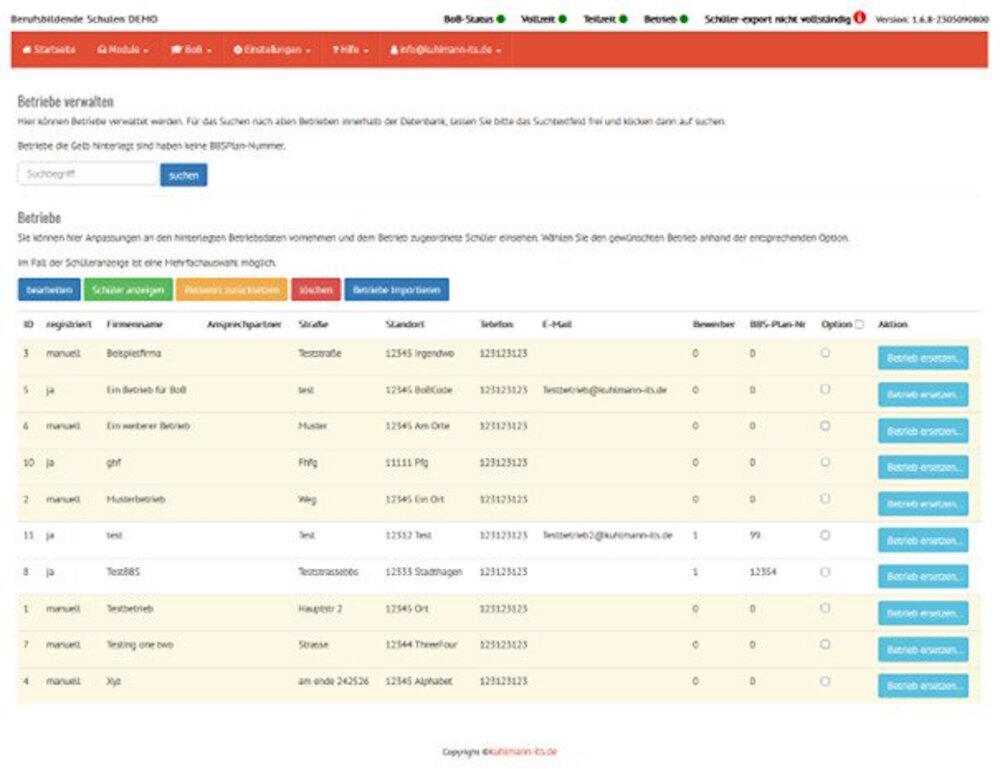
Task: Open the Einstellungen dropdown
Action: coord(272,50)
